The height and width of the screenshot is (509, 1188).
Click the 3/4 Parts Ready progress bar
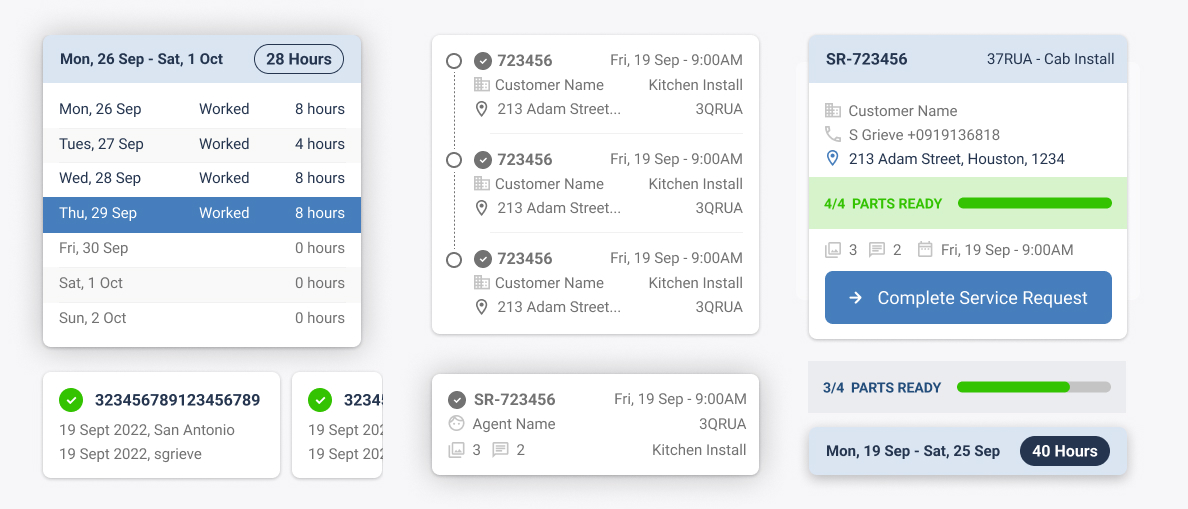[x=1033, y=387]
